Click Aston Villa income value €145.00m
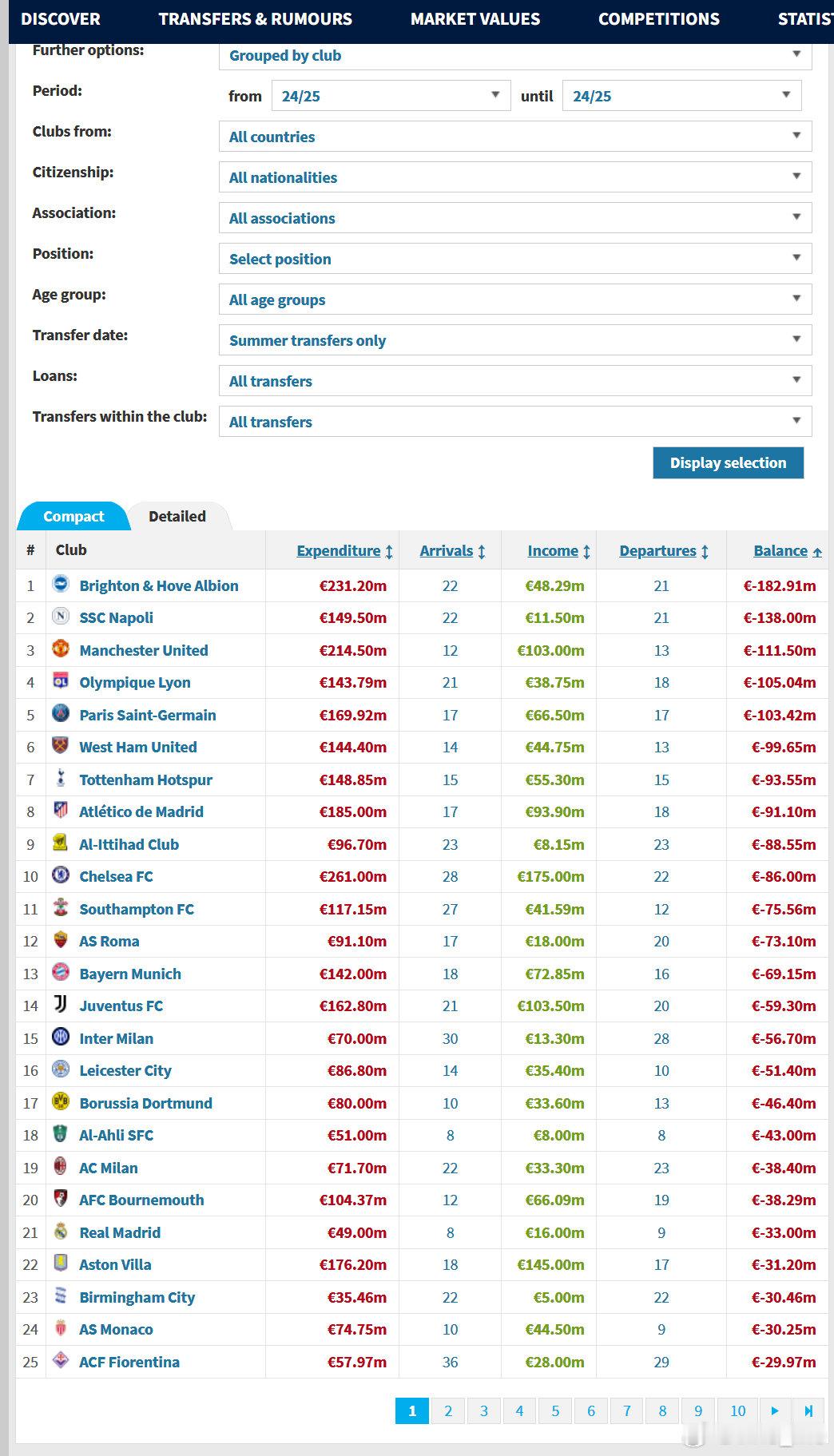The height and width of the screenshot is (1456, 834). tap(550, 1264)
